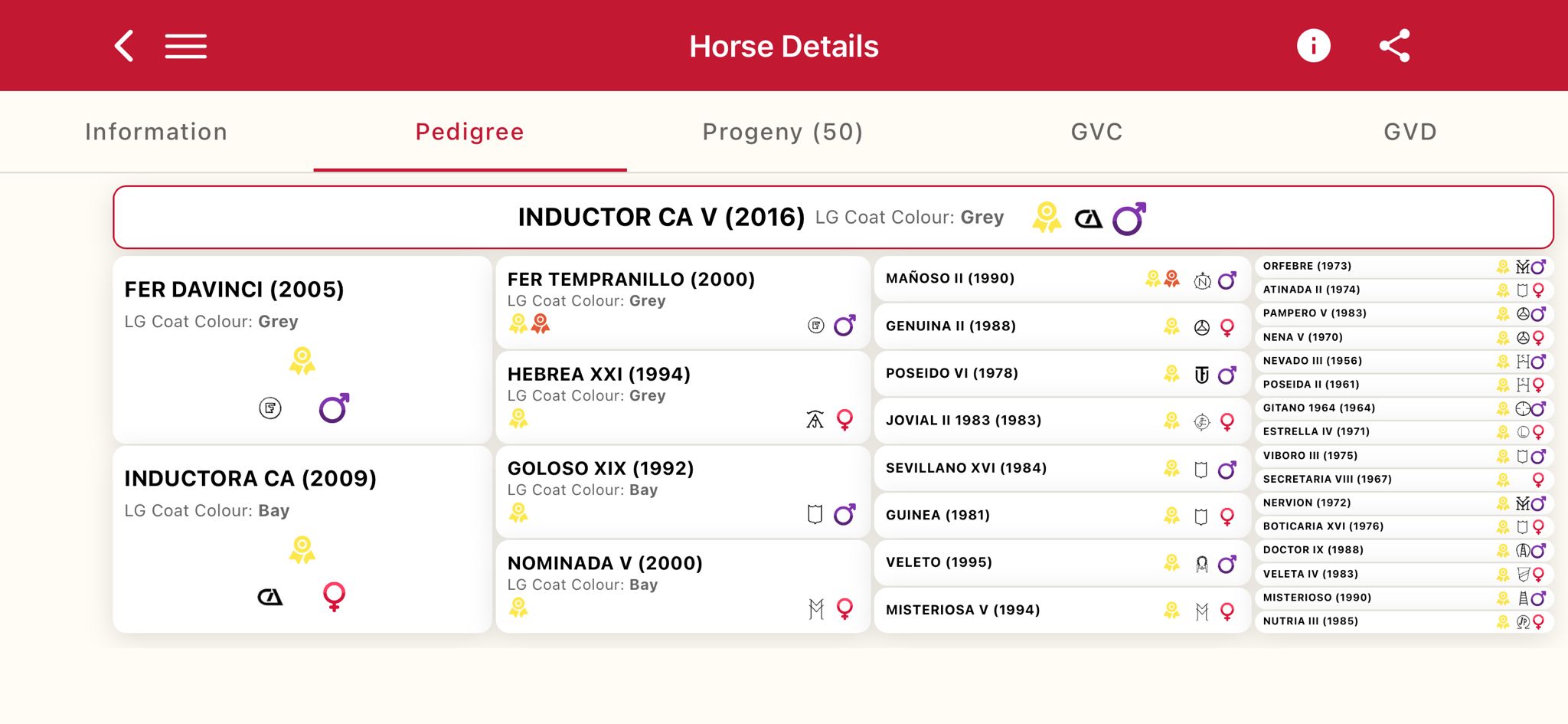
Task: Open MISTERIOSA V (1994) entry
Action: [x=962, y=610]
